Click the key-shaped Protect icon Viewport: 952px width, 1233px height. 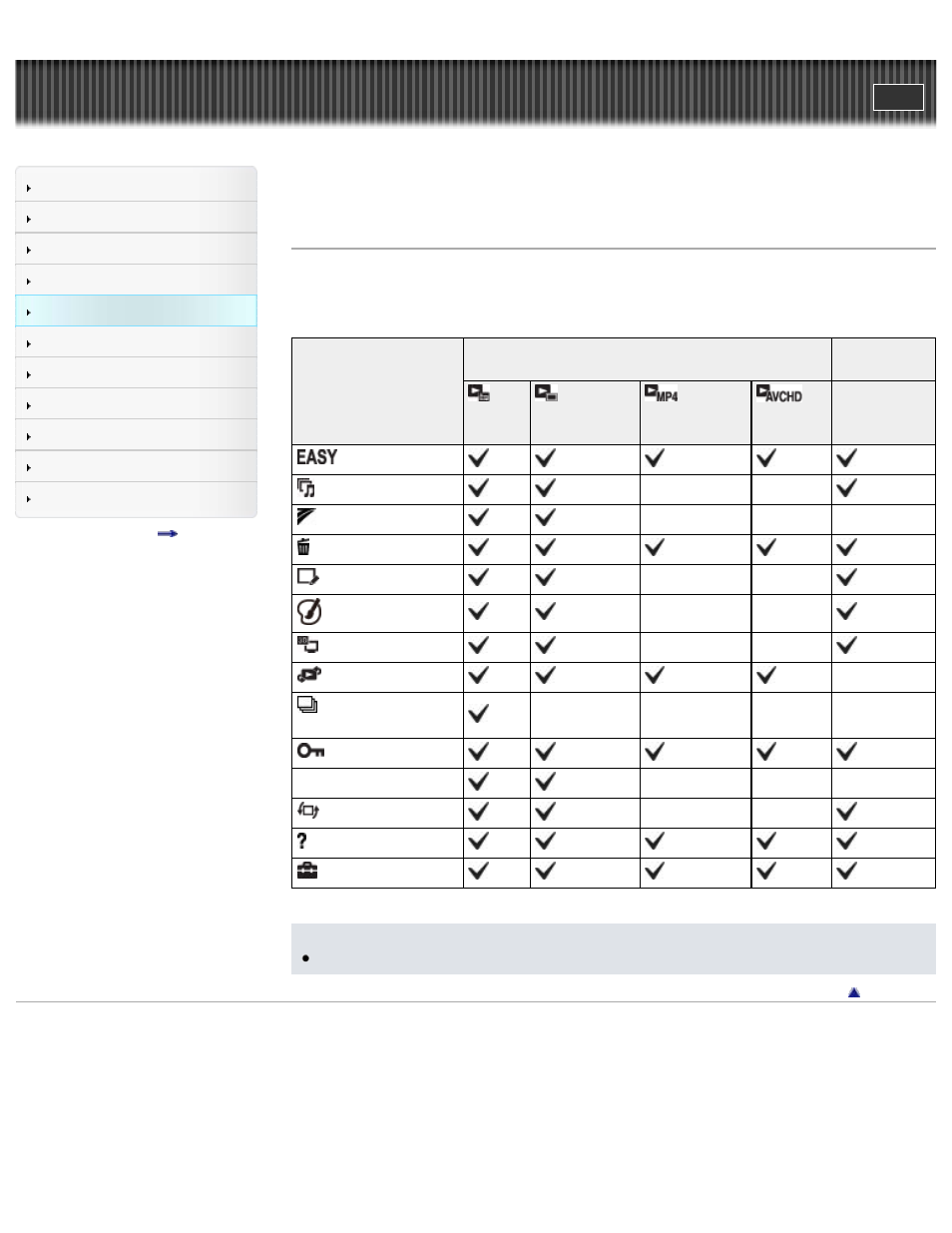[x=310, y=751]
